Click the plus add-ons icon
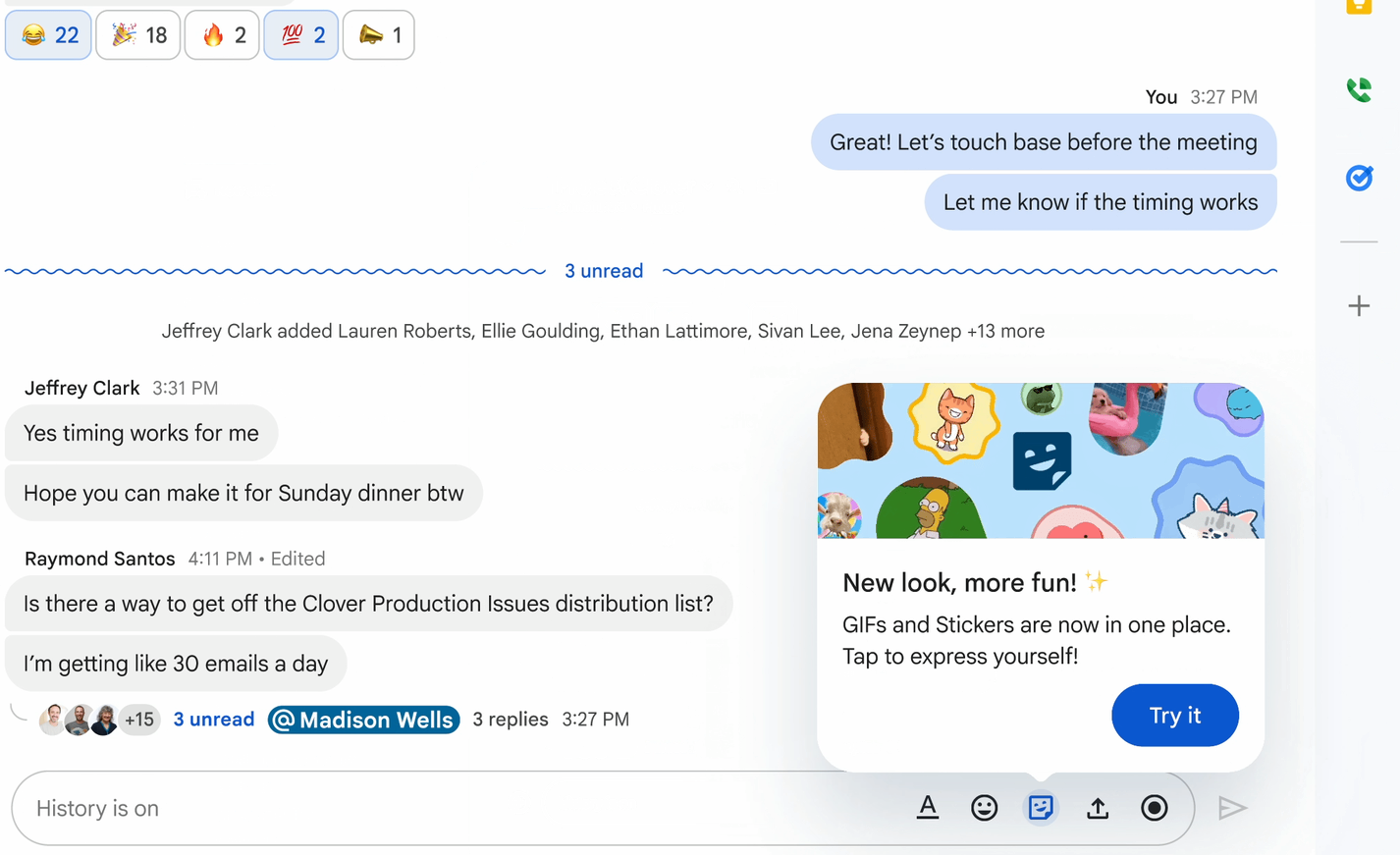 1359,306
